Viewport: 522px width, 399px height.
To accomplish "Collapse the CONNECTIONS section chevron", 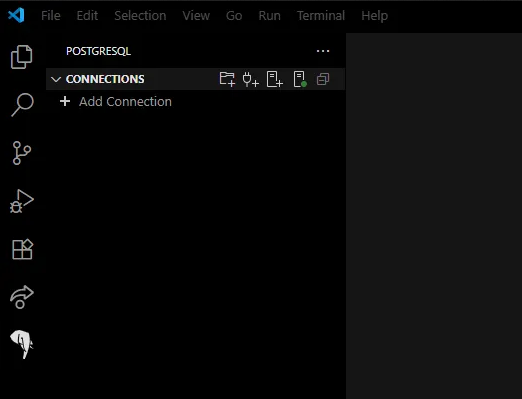I will 56,79.
